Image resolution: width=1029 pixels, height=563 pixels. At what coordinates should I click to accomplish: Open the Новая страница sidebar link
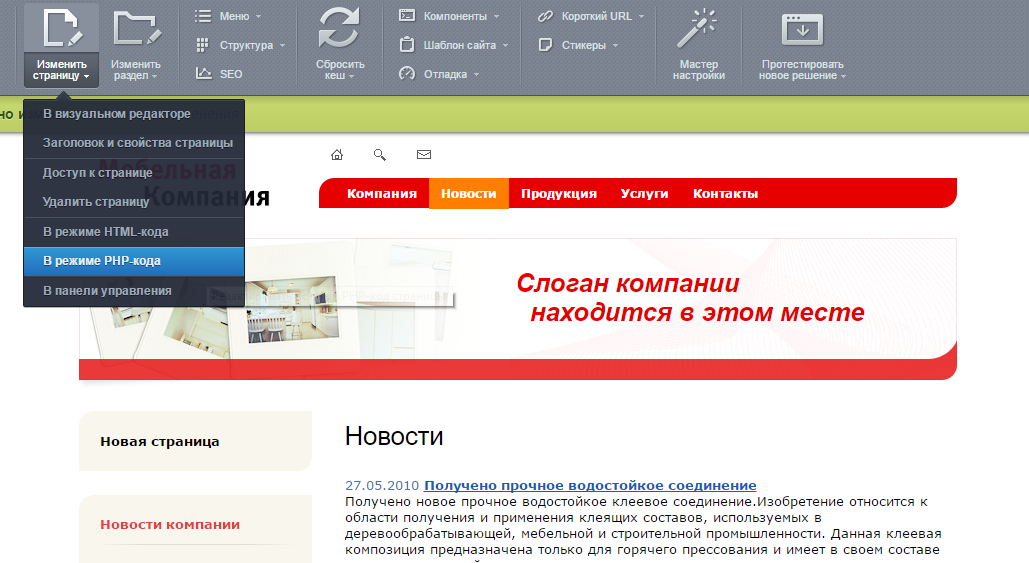point(159,442)
